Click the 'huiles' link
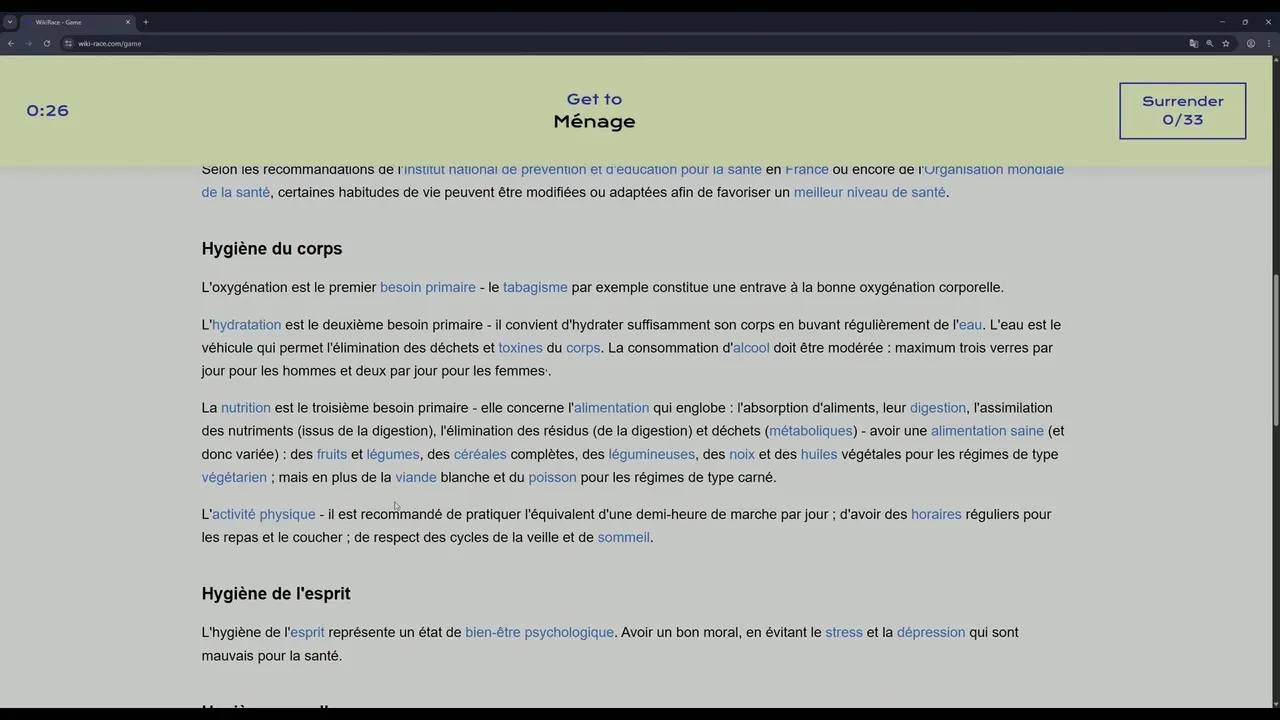Viewport: 1280px width, 720px height. 819,454
